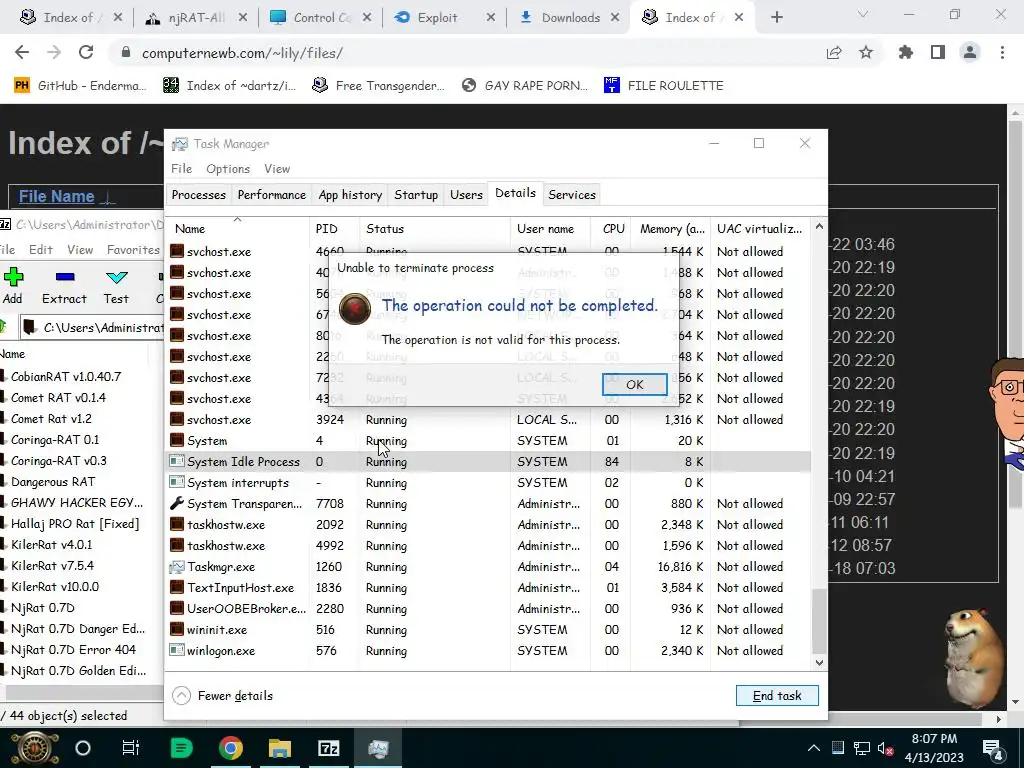This screenshot has height=768, width=1024.
Task: Toggle the Chrome side panel icon
Action: (938, 52)
